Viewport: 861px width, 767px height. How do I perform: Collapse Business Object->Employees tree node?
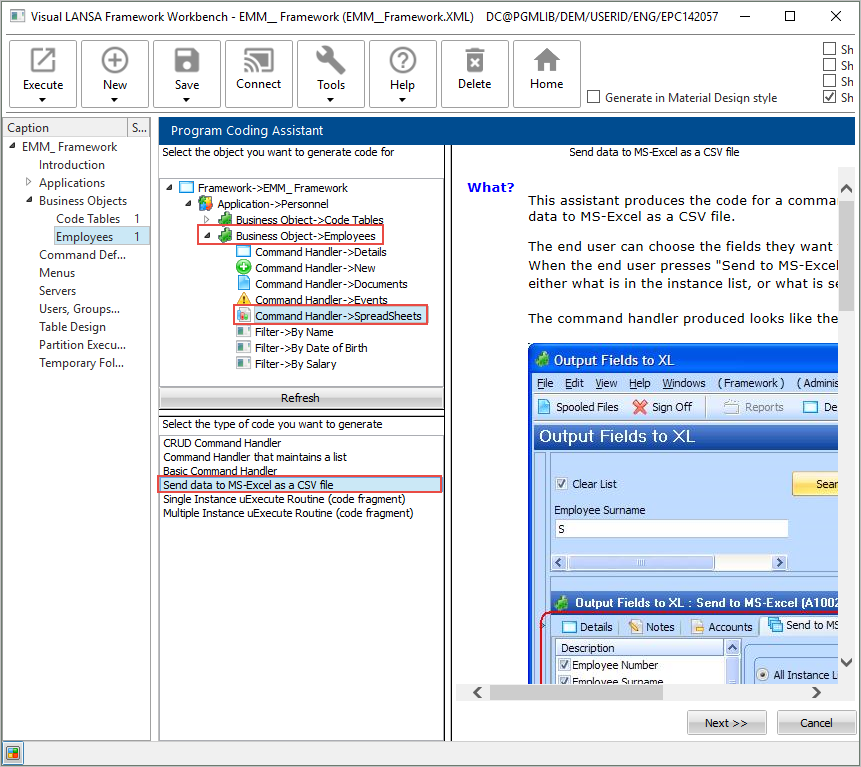point(207,236)
